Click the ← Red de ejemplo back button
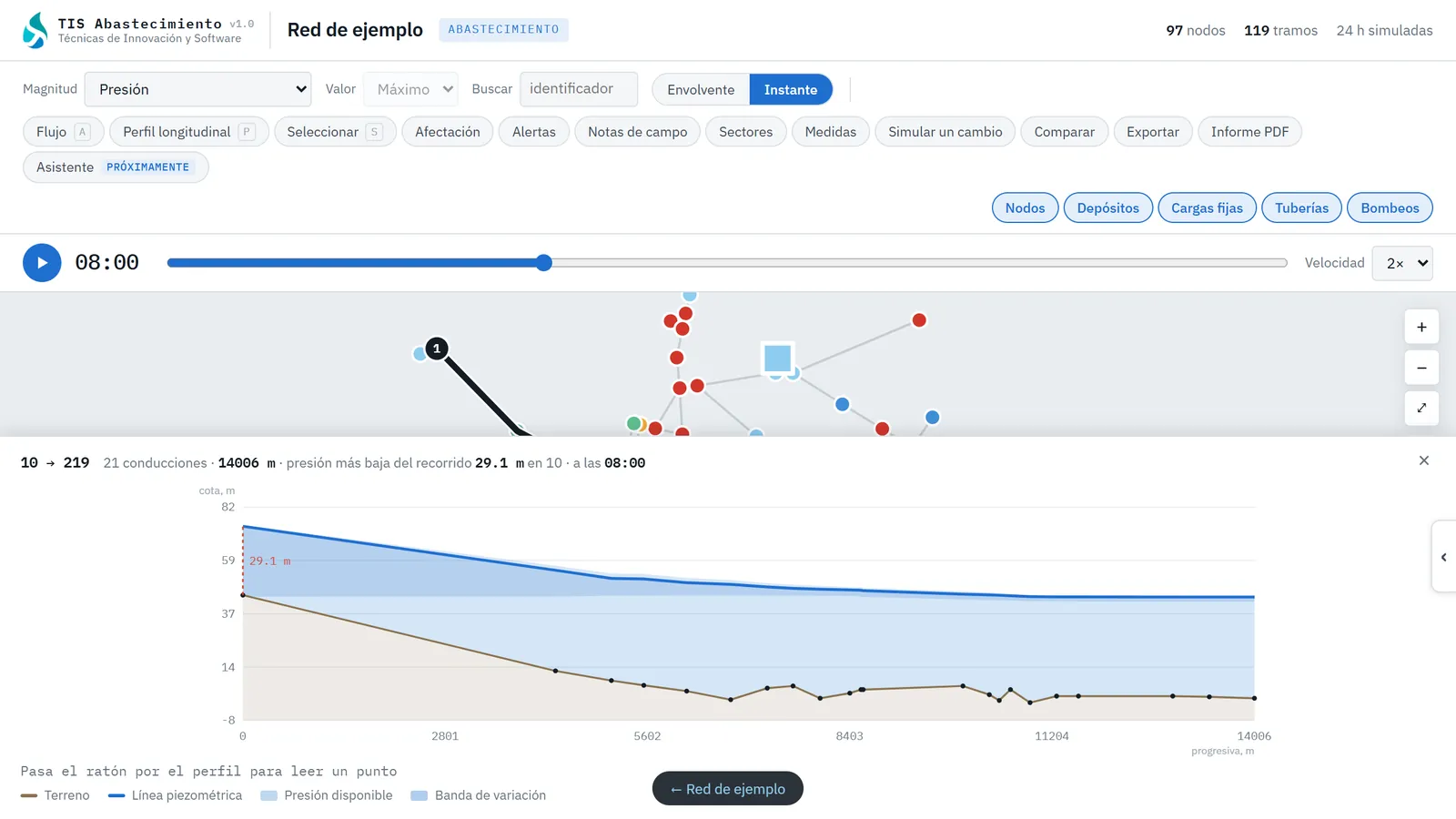 tap(728, 789)
